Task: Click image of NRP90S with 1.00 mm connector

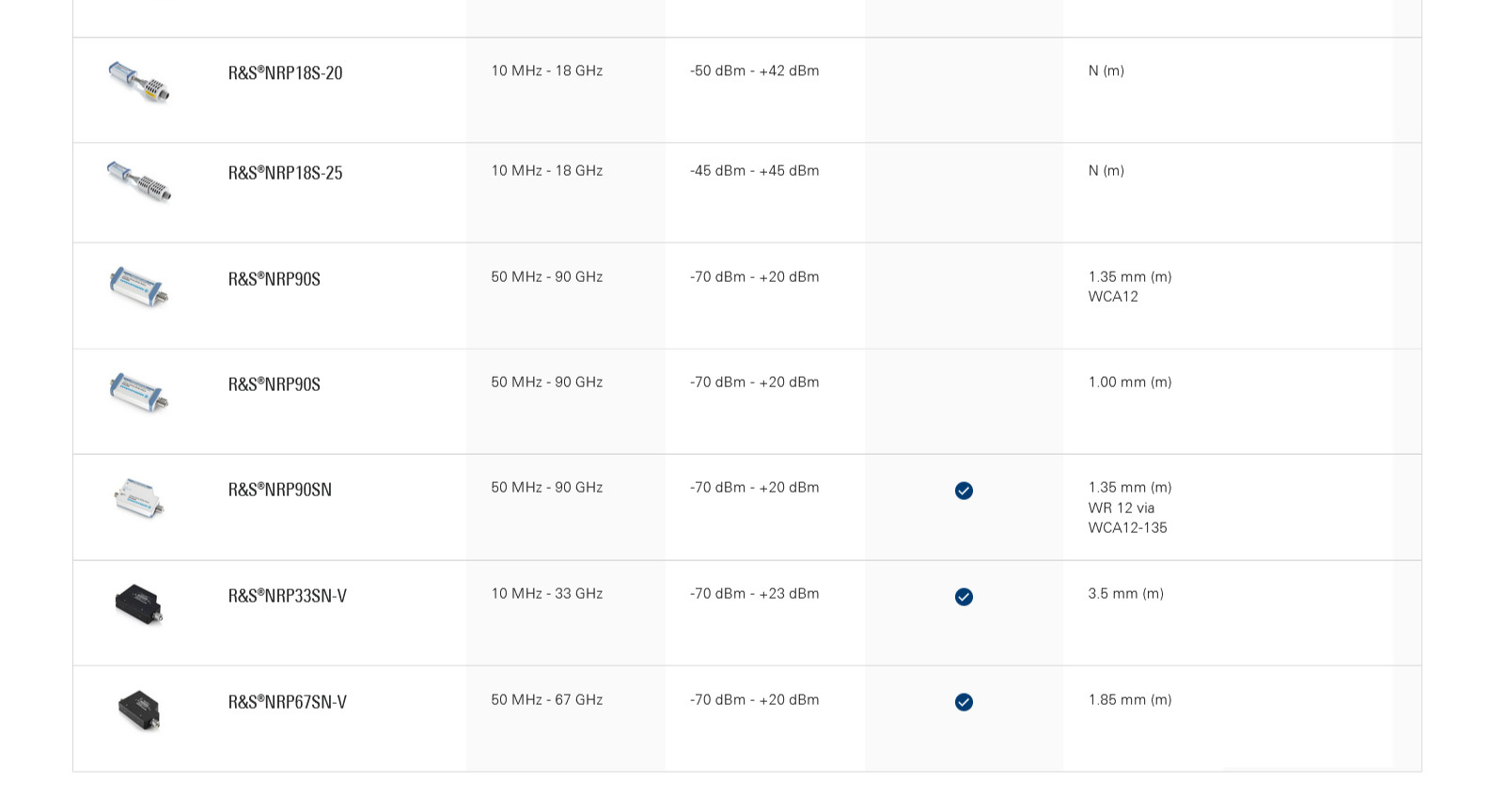Action: [138, 392]
